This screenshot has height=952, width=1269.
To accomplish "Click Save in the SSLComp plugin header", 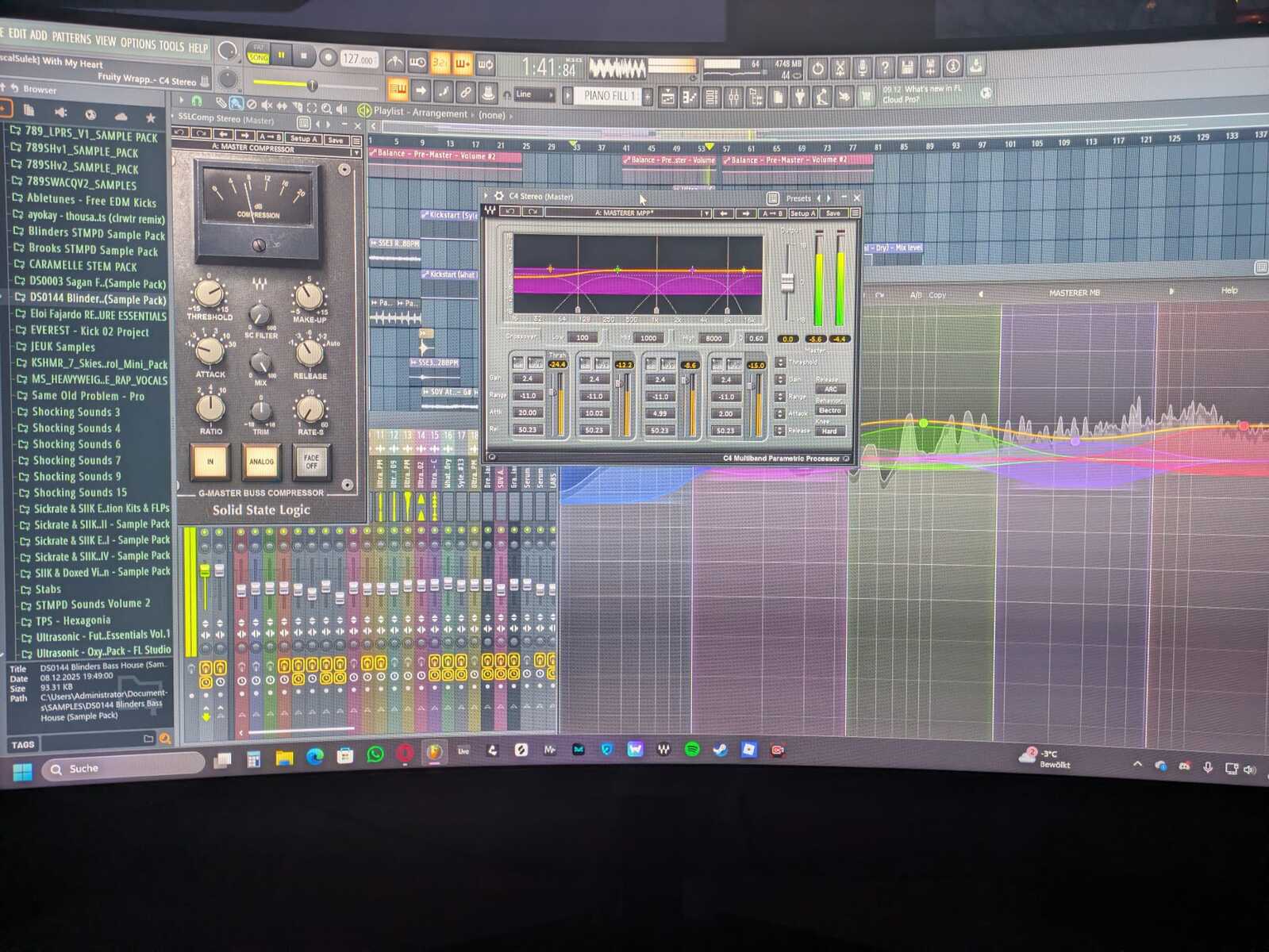I will (335, 140).
